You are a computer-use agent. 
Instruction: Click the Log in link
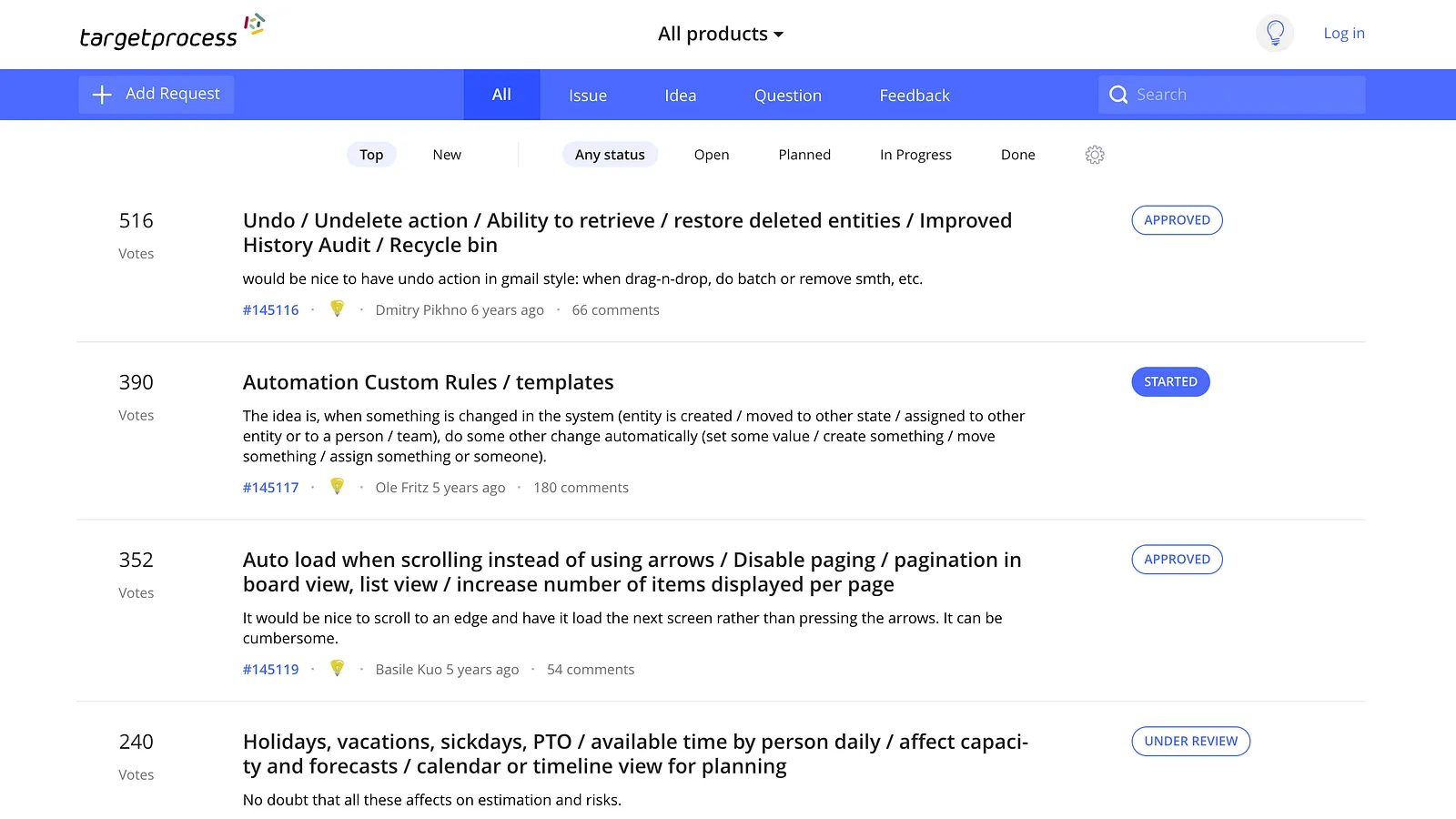pos(1344,34)
